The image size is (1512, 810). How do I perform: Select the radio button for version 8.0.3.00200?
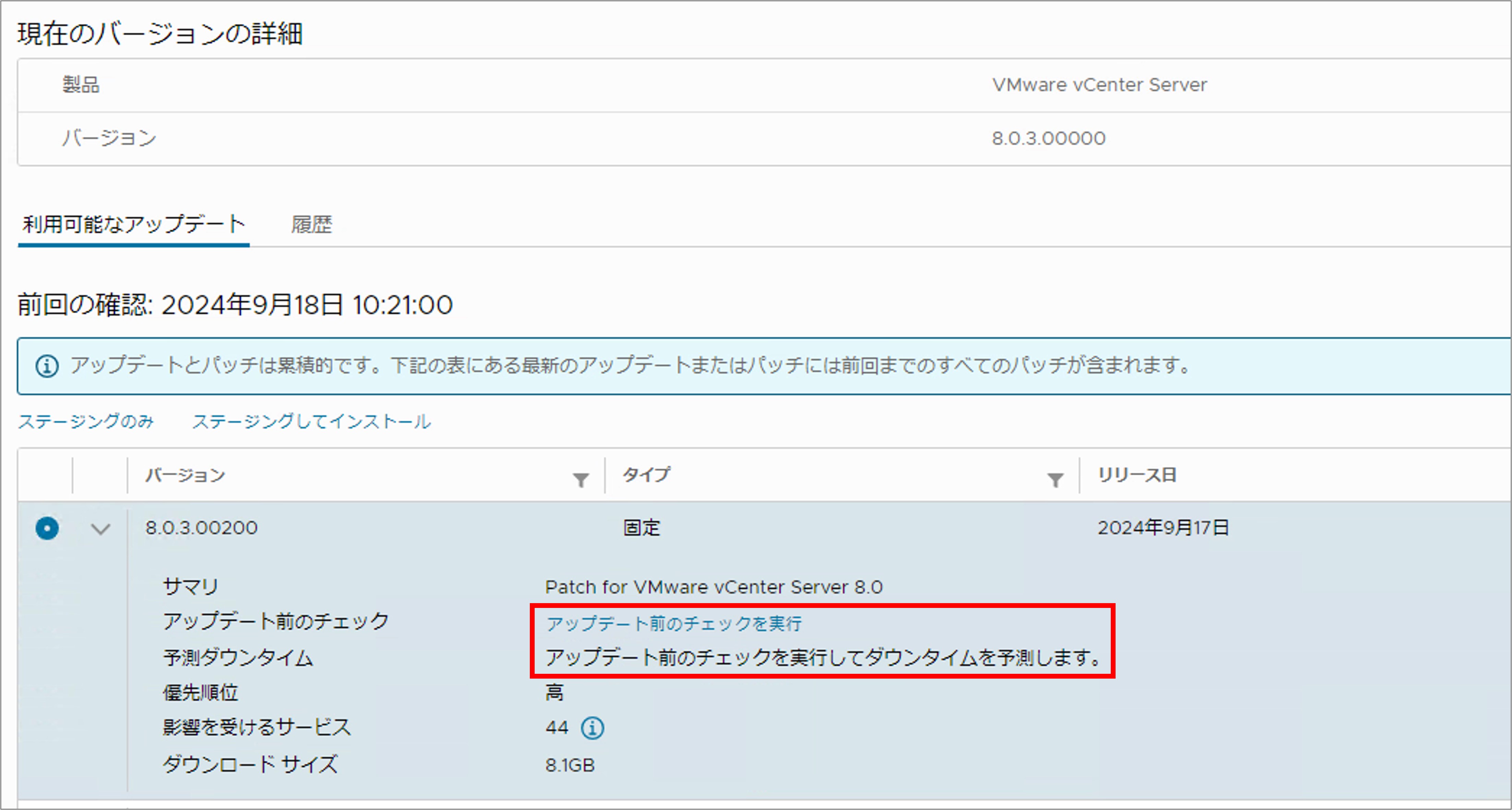(x=47, y=528)
